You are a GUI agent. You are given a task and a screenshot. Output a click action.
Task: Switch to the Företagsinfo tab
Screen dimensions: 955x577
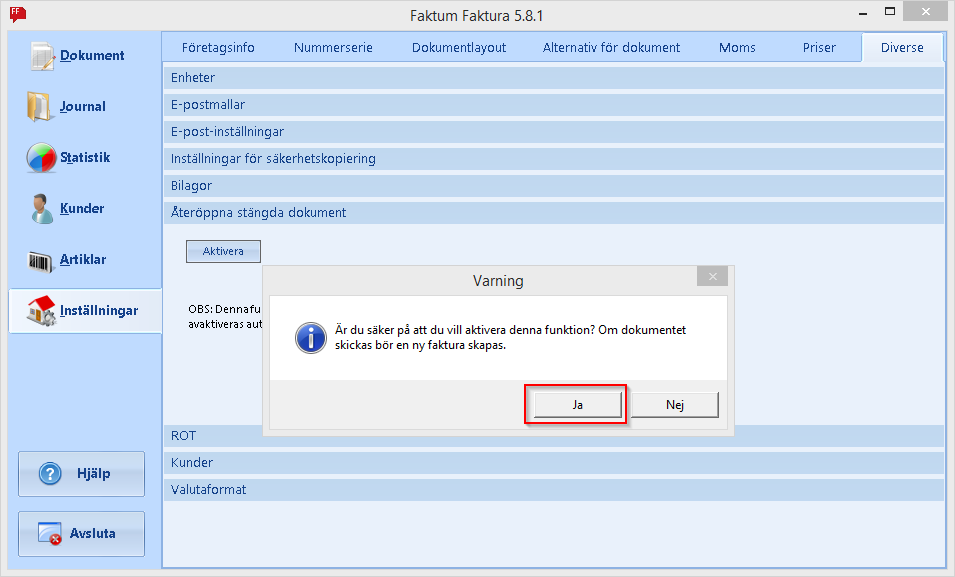point(218,48)
